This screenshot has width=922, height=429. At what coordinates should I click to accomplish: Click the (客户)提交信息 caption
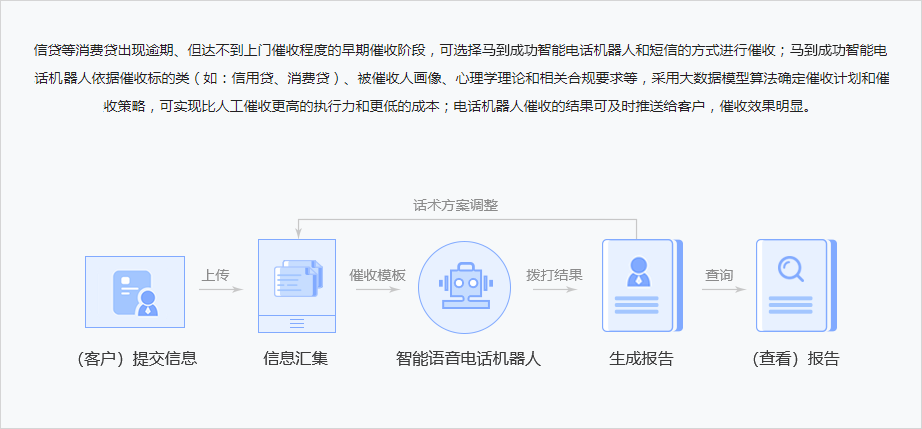[136, 359]
